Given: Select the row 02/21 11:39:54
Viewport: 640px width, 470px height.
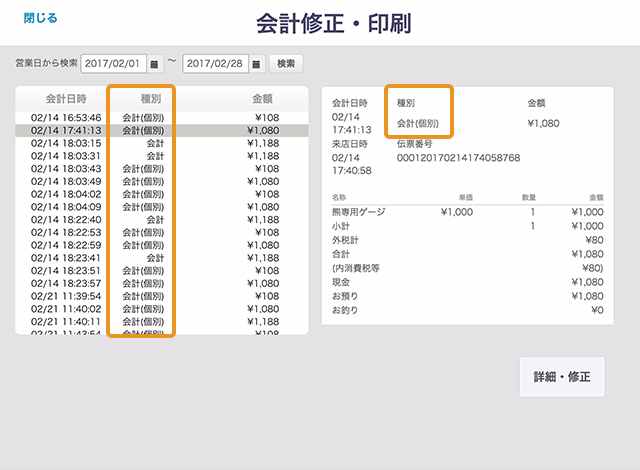Looking at the screenshot, I should point(162,296).
